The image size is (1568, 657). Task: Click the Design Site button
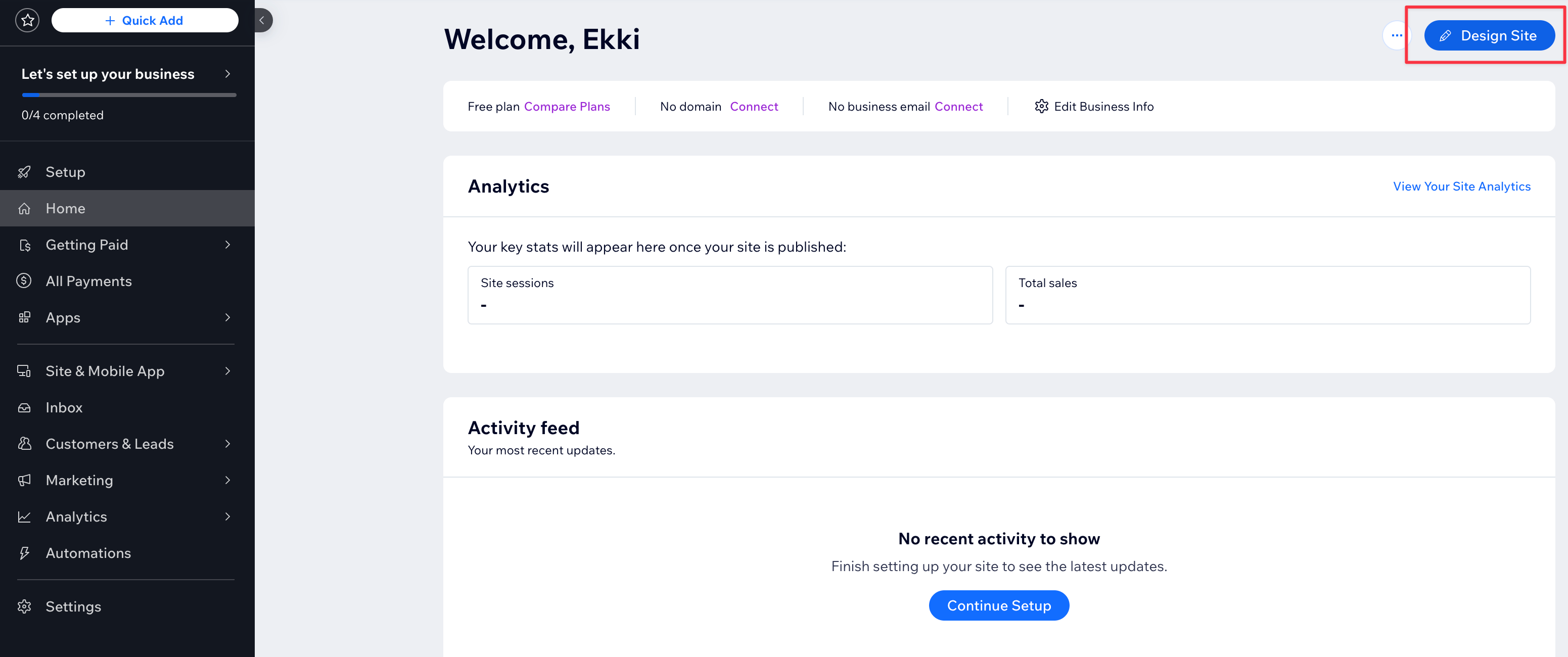(1490, 35)
